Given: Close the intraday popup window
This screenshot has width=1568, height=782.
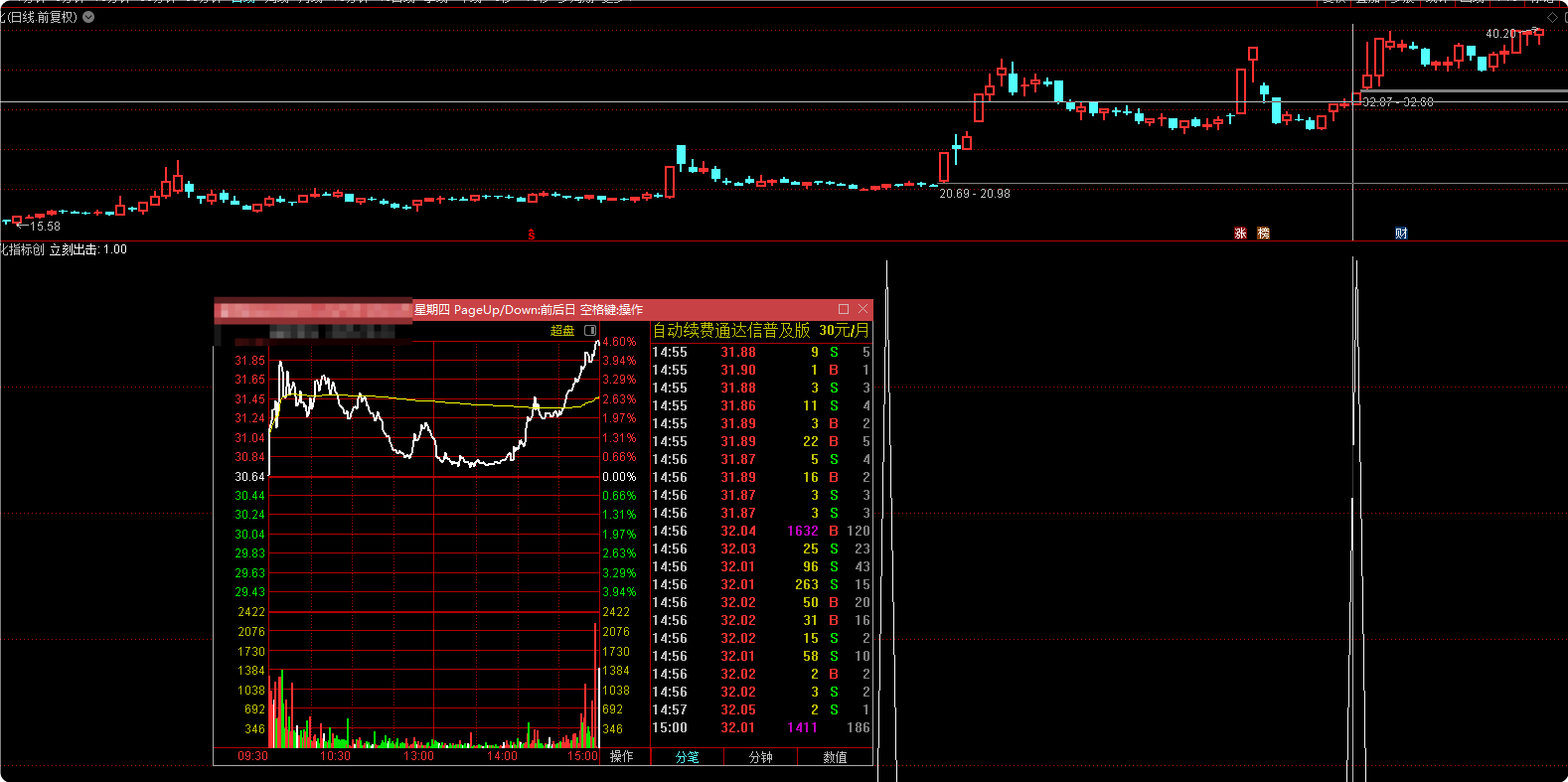Looking at the screenshot, I should tap(862, 309).
